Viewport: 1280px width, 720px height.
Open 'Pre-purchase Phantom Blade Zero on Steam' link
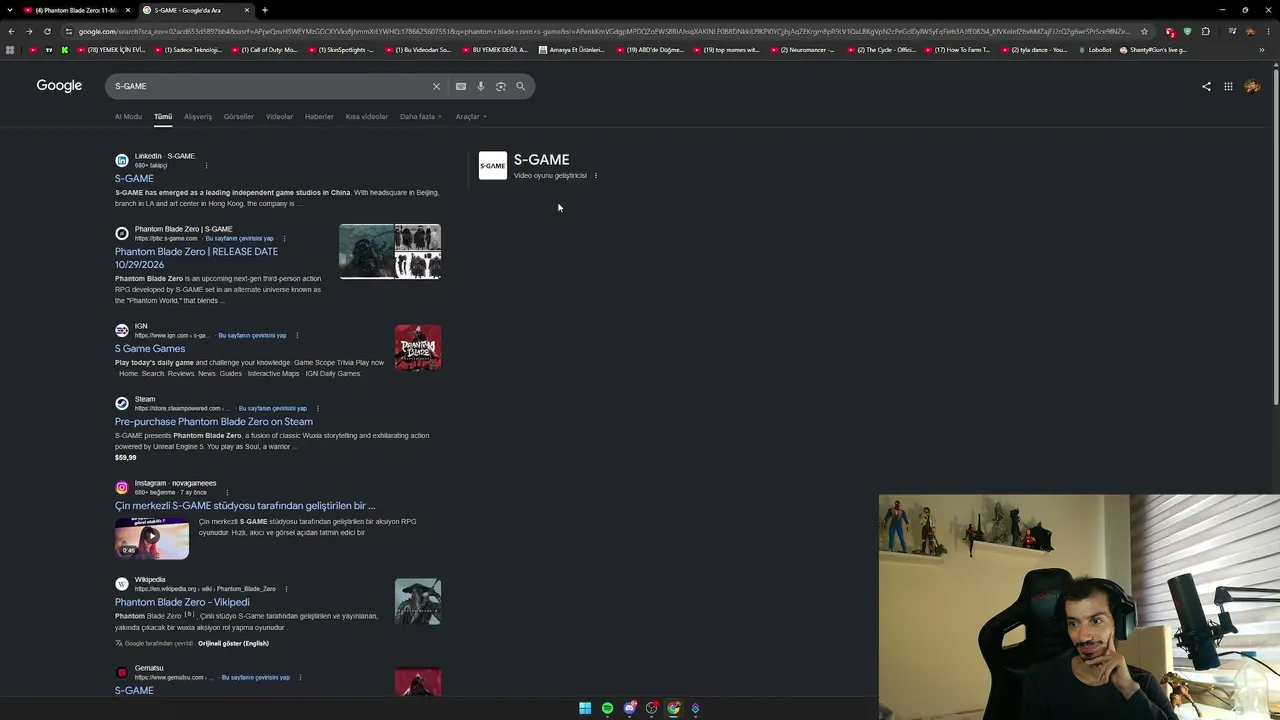tap(214, 422)
